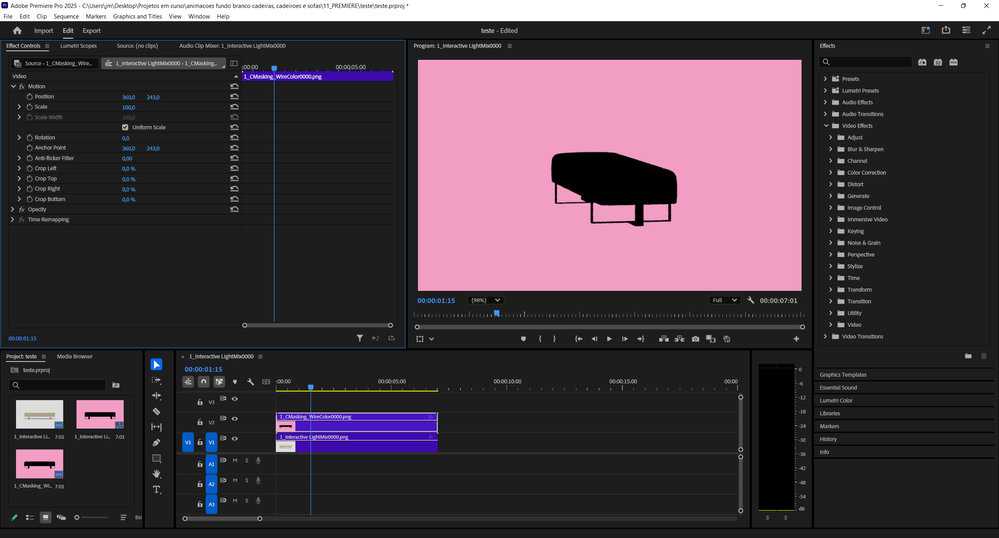
Task: Go to Out point in Program monitor
Action: pyautogui.click(x=640, y=339)
